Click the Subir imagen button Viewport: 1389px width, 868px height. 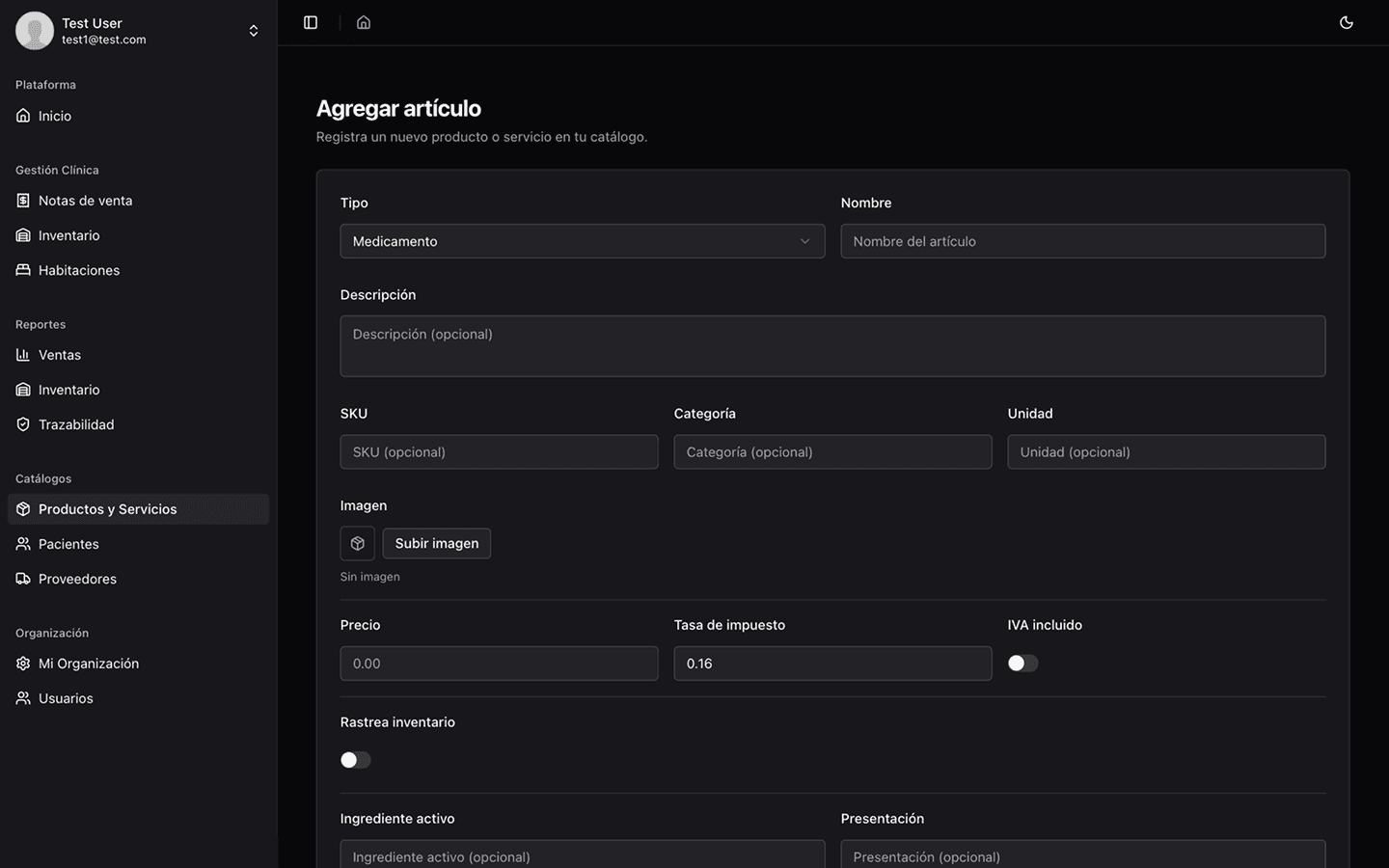[436, 544]
